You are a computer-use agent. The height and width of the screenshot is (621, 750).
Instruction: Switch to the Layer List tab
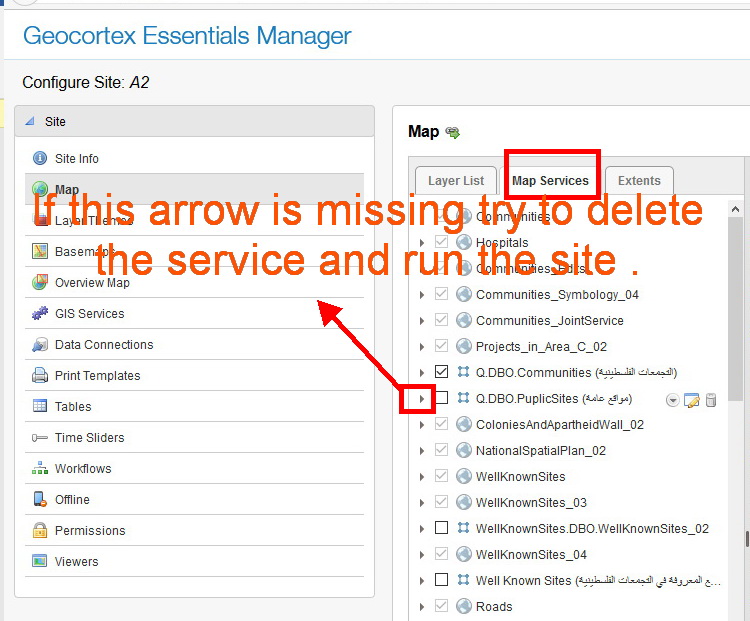456,180
